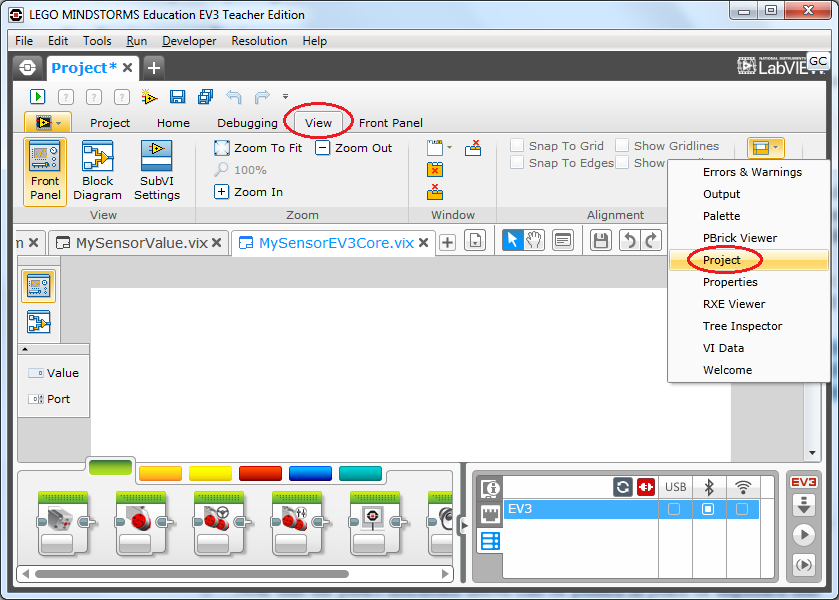This screenshot has height=600, width=839.
Task: Click Zoom Out in the Zoom group
Action: [354, 148]
